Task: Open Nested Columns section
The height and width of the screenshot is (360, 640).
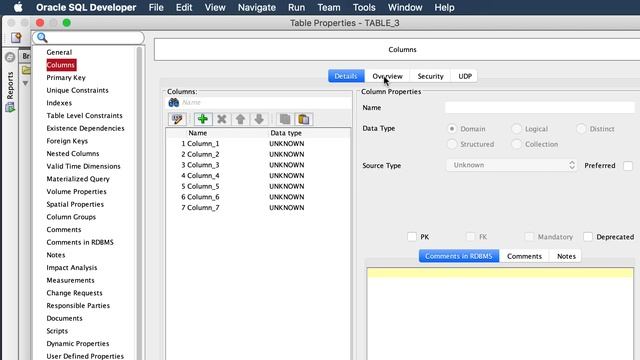Action: [x=73, y=153]
